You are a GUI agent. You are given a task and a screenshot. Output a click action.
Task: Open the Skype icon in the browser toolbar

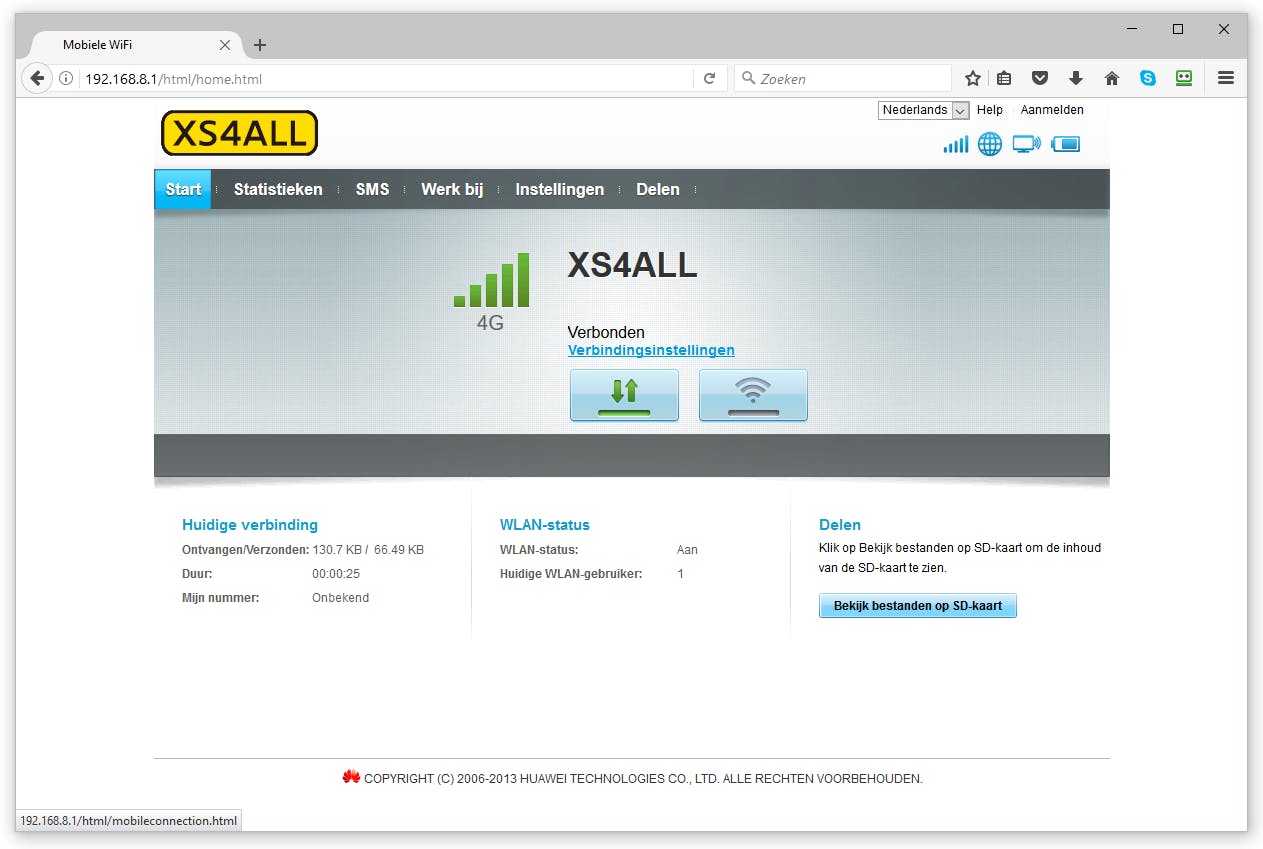click(1148, 77)
